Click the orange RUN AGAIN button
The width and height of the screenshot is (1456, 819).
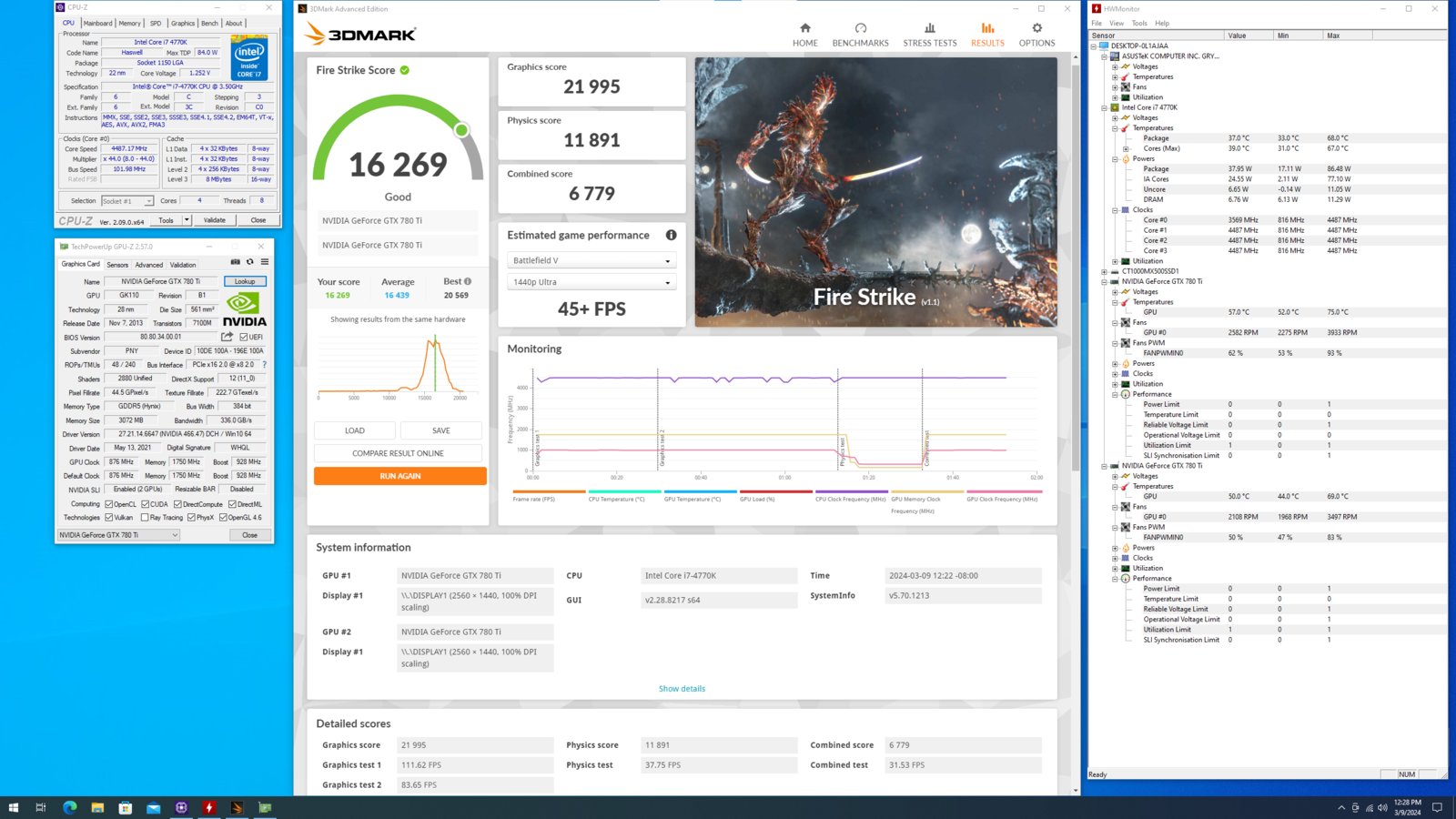[400, 476]
